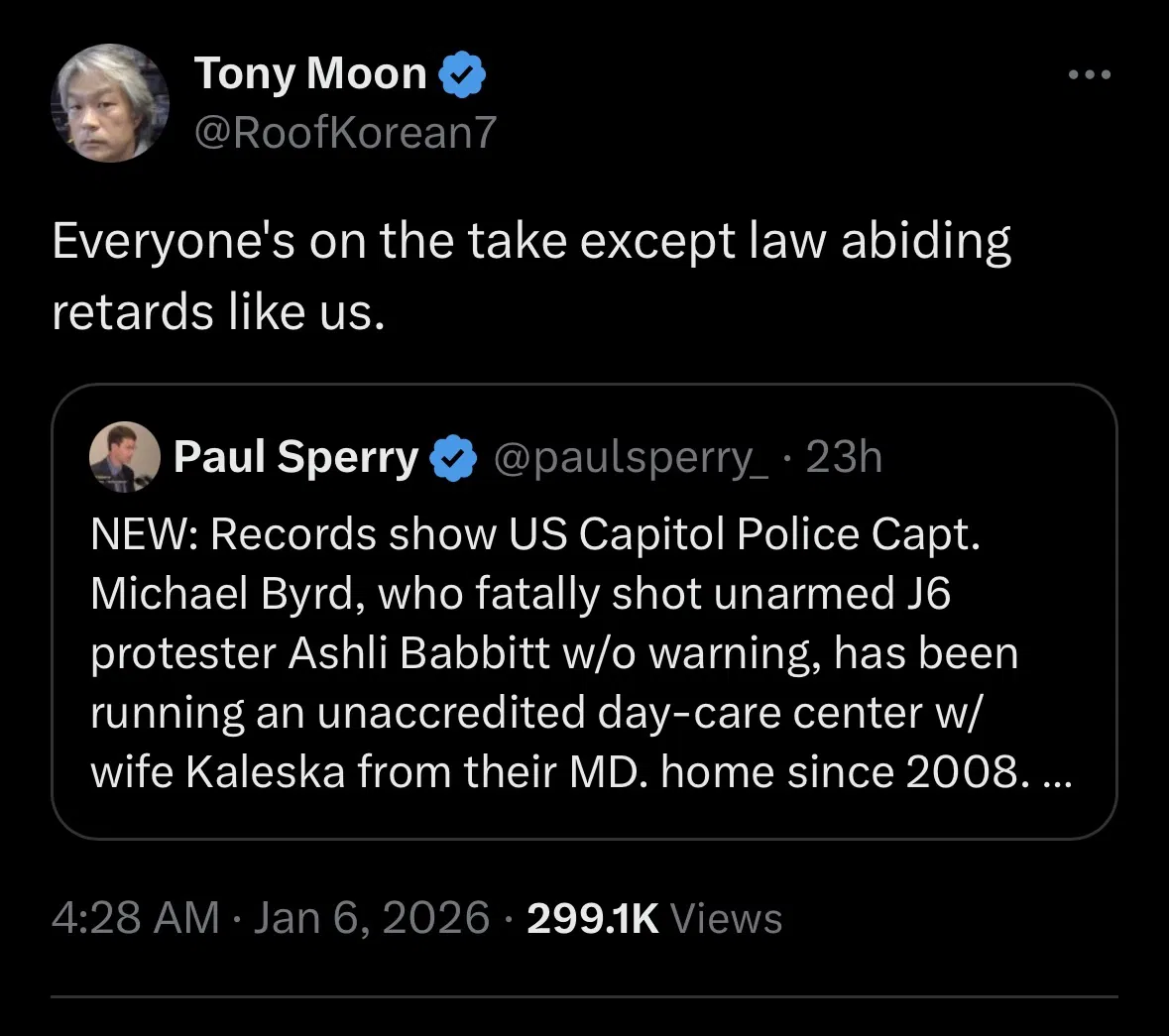Click the "wife Kaleska" line in quoted tweet
This screenshot has width=1169, height=1036.
pyautogui.click(x=555, y=772)
